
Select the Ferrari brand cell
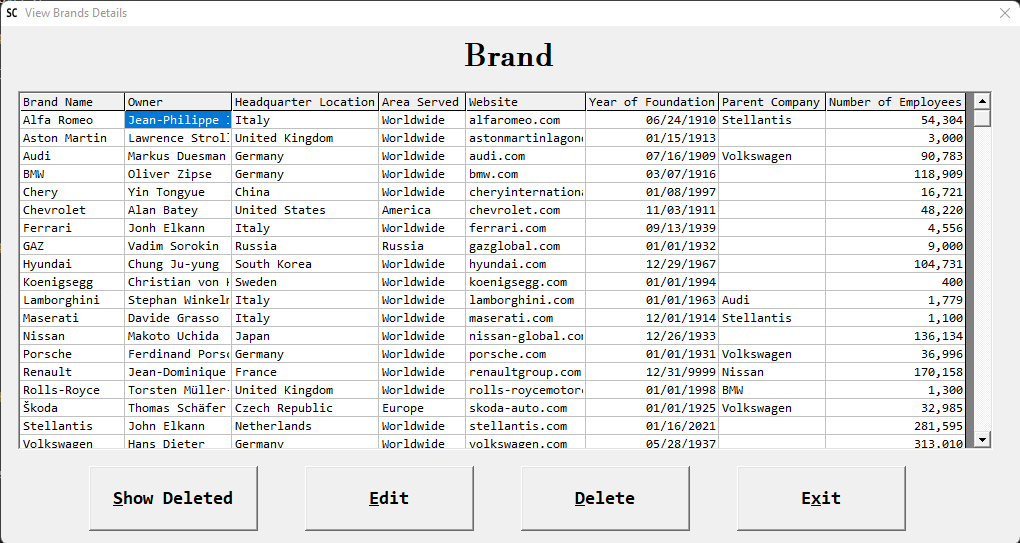(x=72, y=228)
